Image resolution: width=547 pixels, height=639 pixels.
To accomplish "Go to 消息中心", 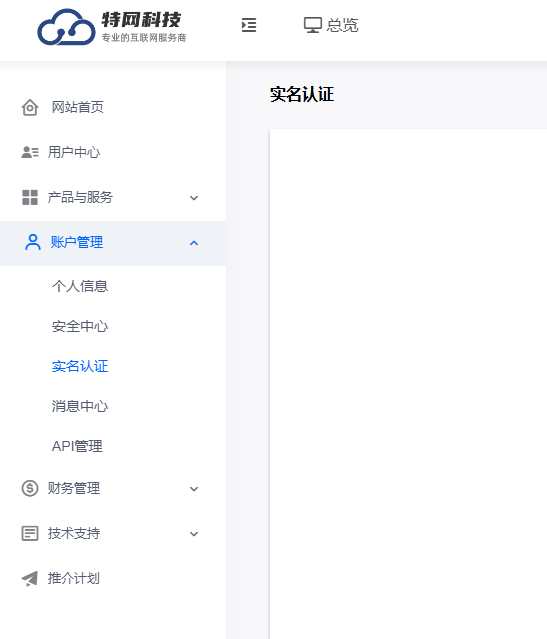I will [80, 406].
